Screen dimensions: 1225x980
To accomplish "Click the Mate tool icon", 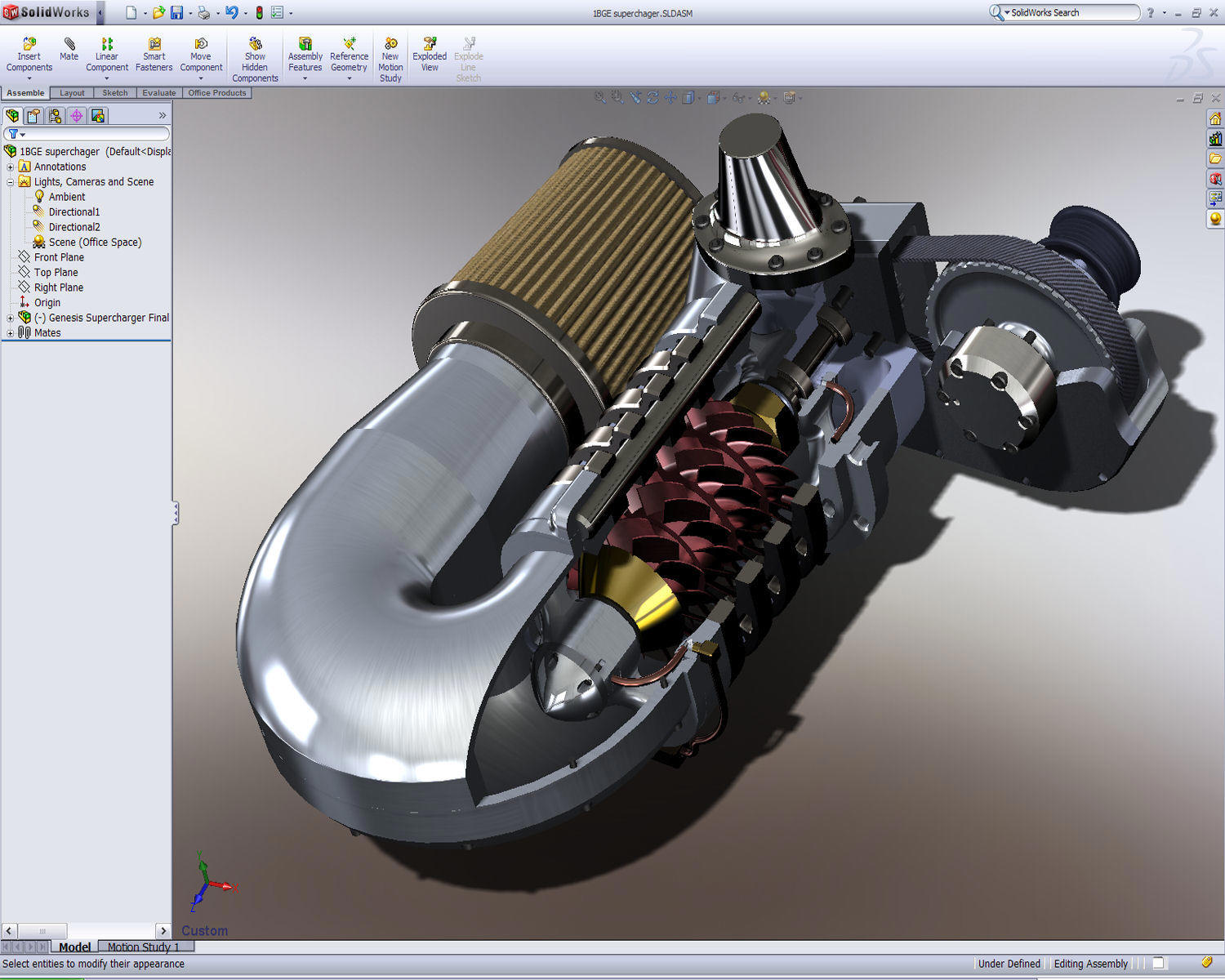I will (x=69, y=44).
